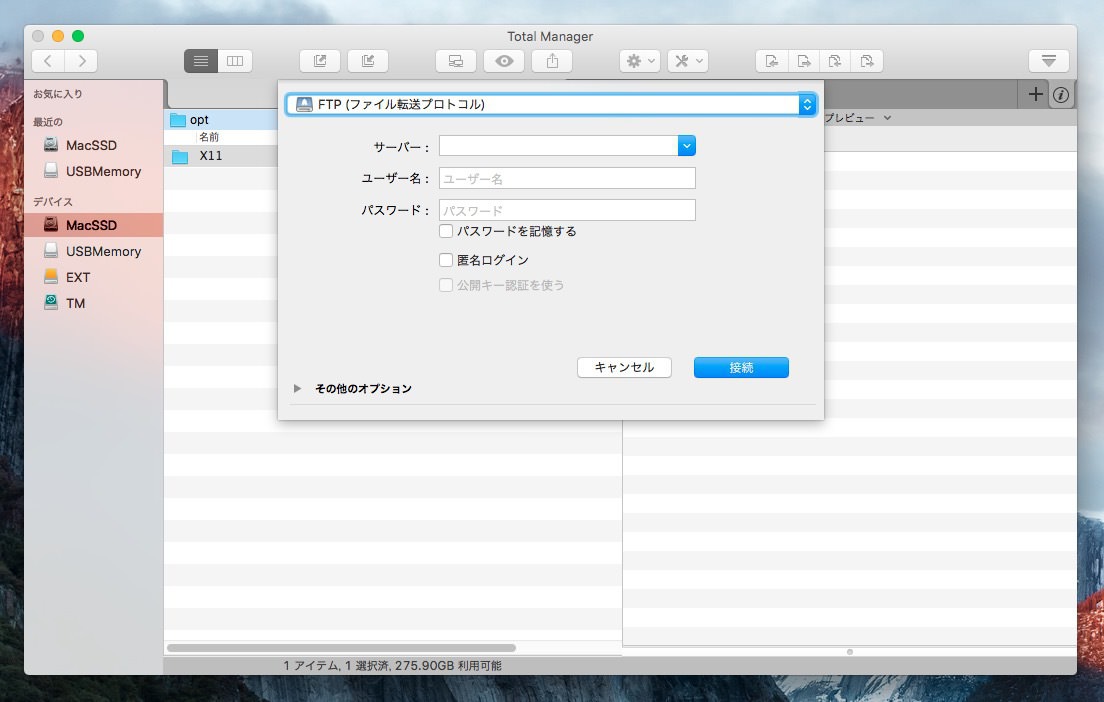
Task: Open the wrench tools menu
Action: (688, 61)
